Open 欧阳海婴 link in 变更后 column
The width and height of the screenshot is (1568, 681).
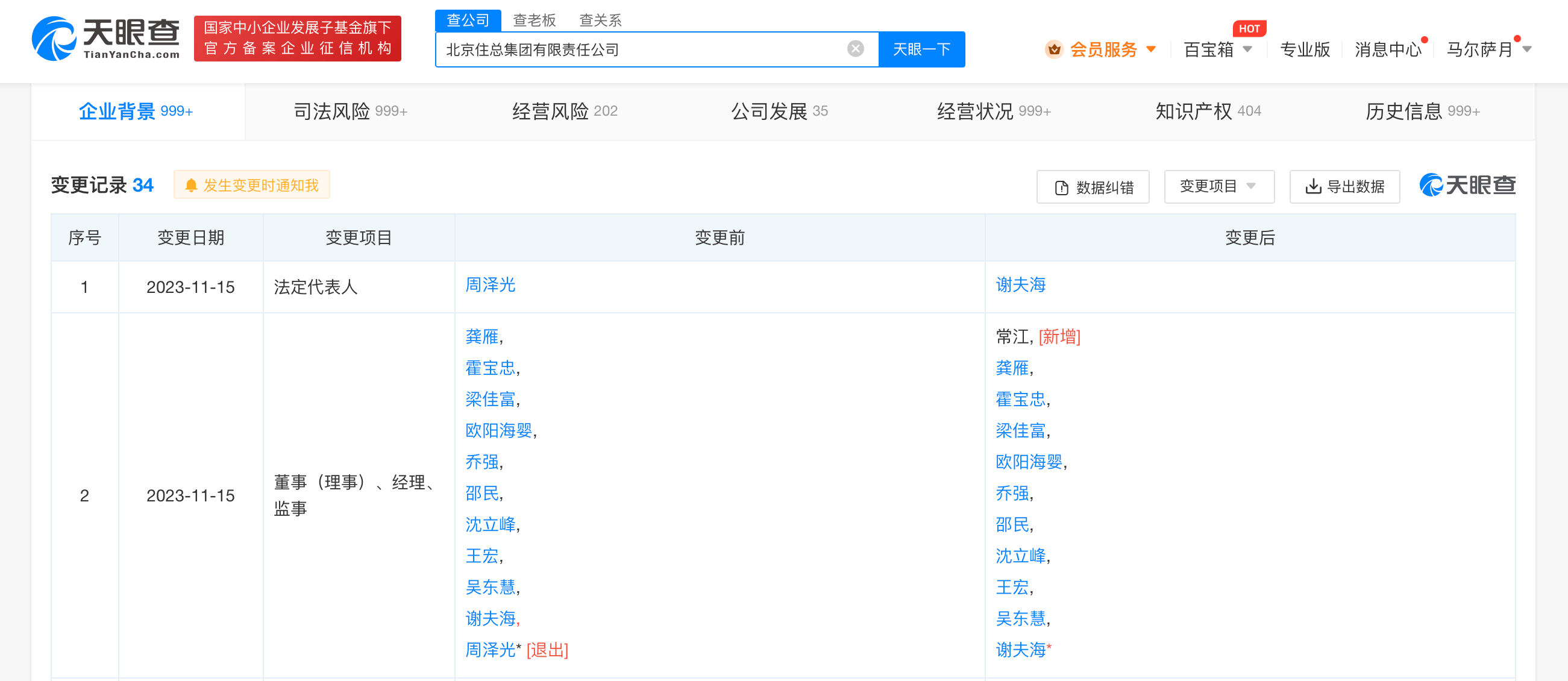(1029, 462)
